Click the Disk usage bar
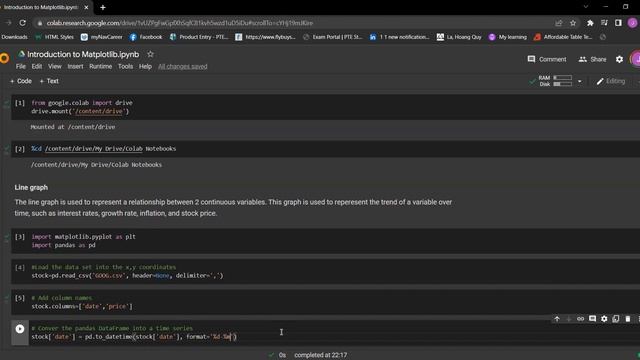Screen dimensions: 640x360 (x=562, y=84)
